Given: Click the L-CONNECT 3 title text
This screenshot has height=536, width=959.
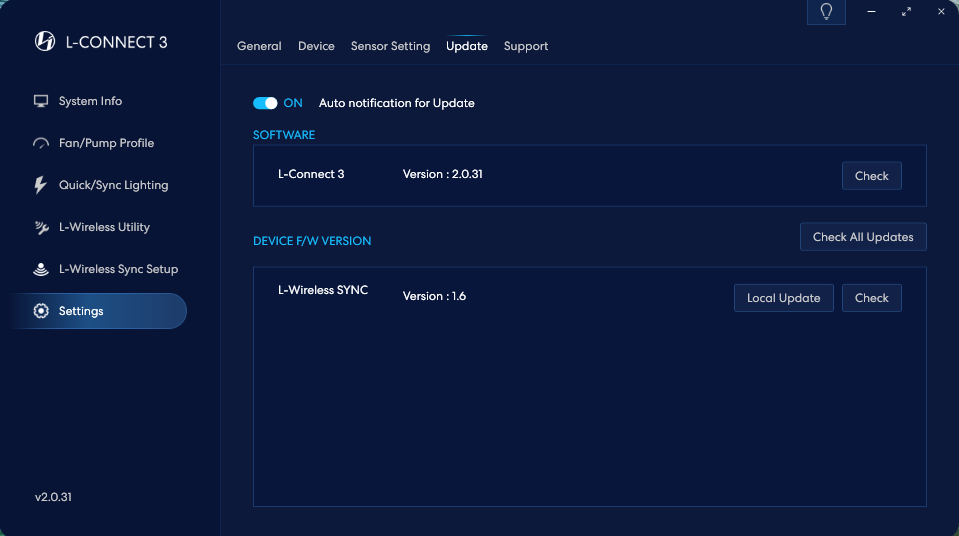Looking at the screenshot, I should [x=116, y=42].
